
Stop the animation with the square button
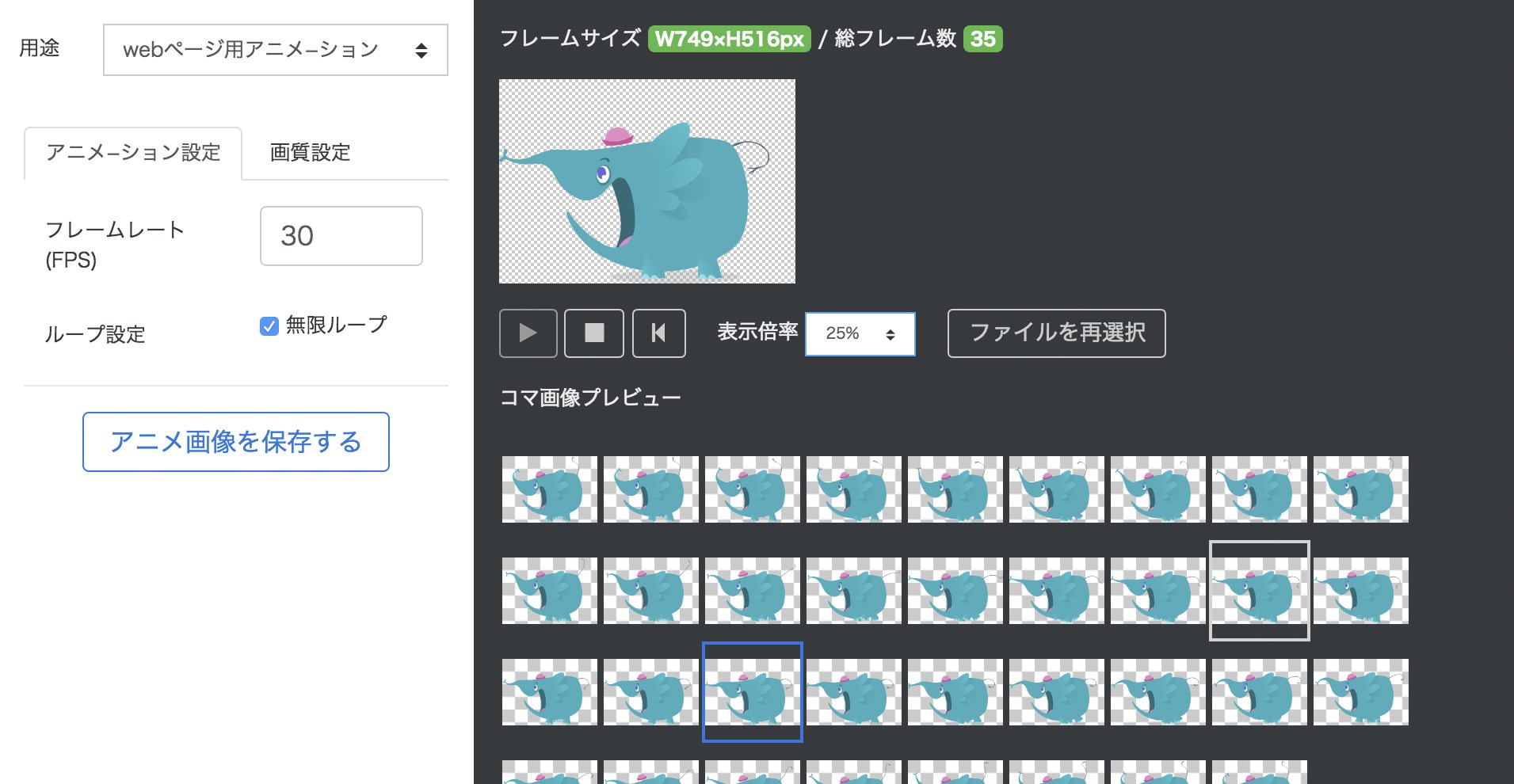tap(594, 333)
